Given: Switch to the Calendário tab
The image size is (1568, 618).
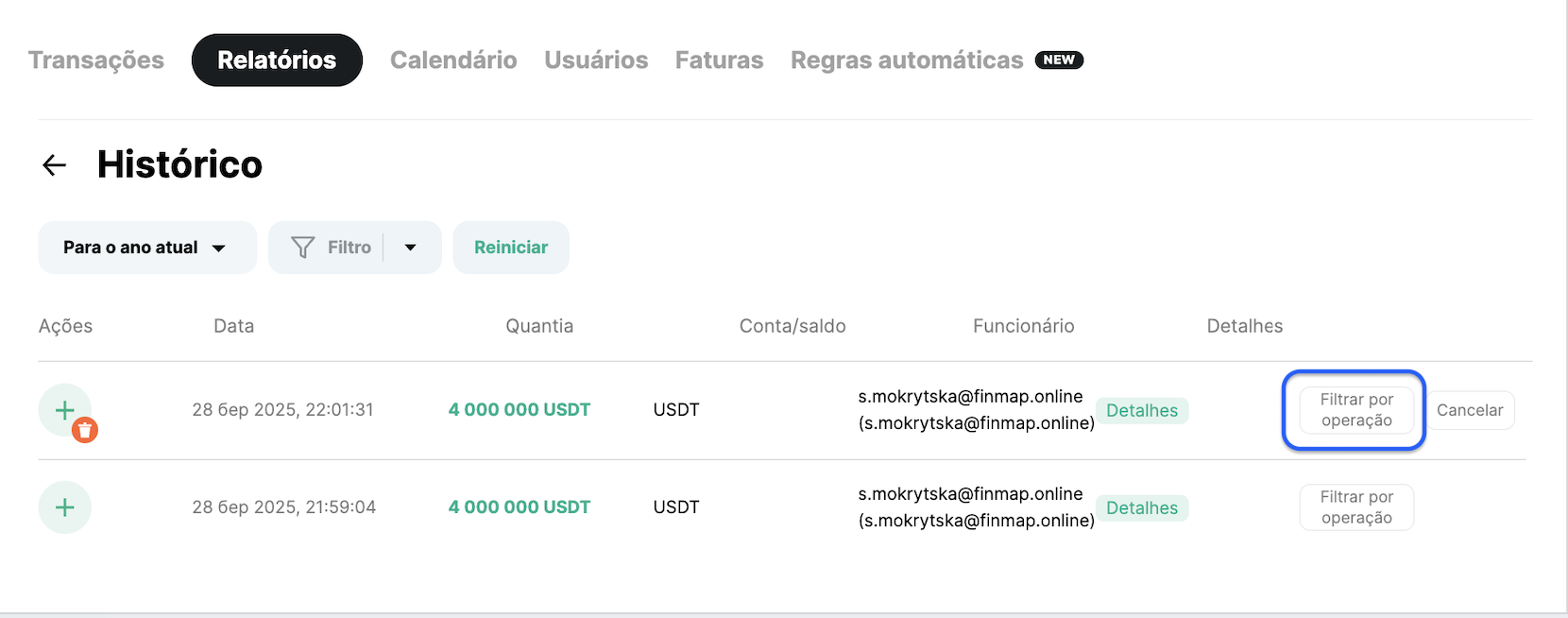Looking at the screenshot, I should coord(453,60).
